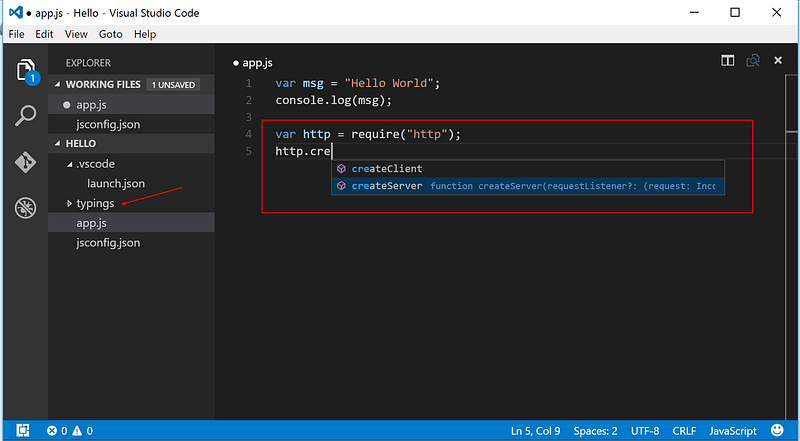The height and width of the screenshot is (441, 800).
Task: Open the Help menu
Action: click(145, 34)
